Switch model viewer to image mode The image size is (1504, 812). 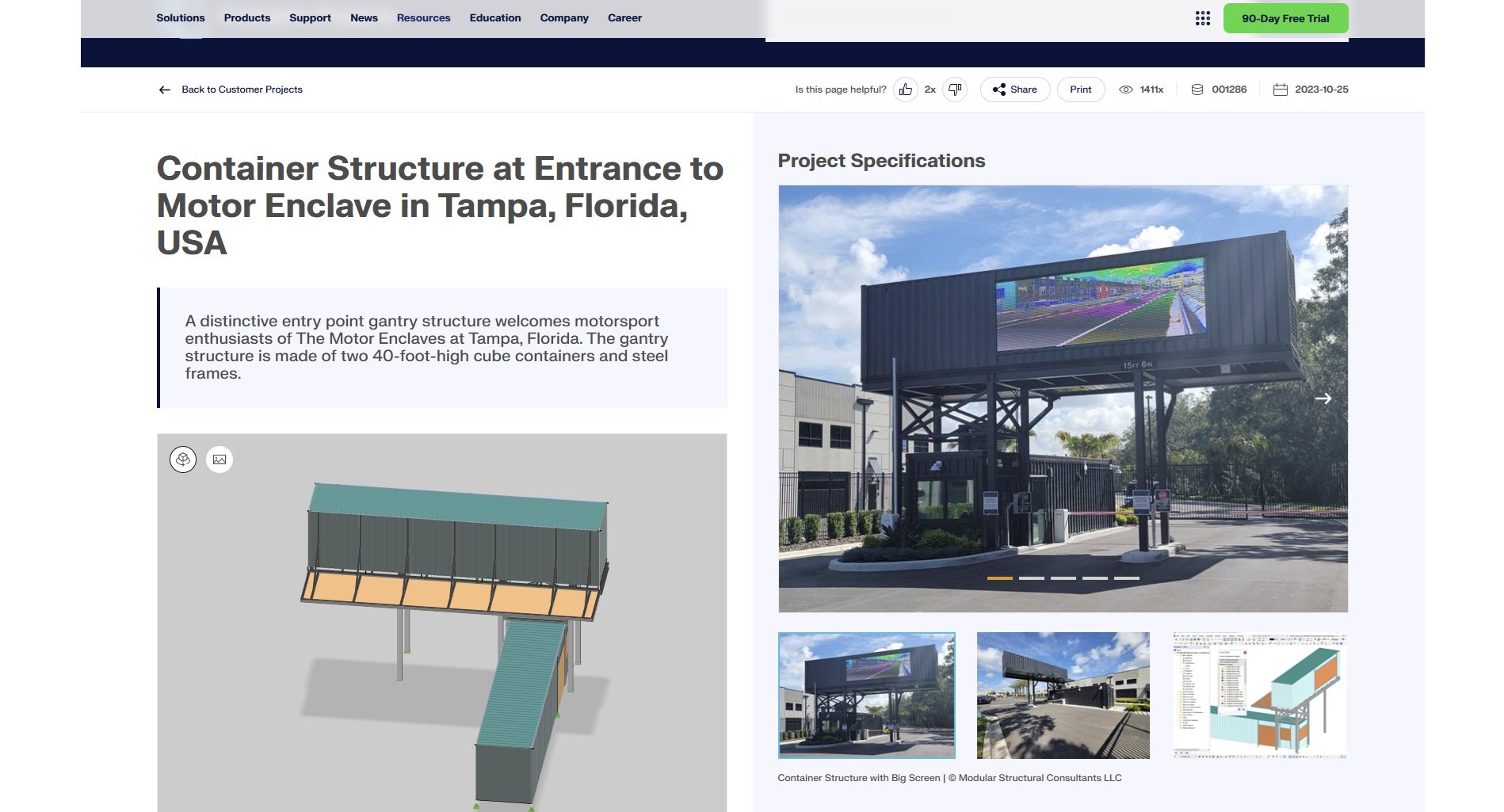219,459
